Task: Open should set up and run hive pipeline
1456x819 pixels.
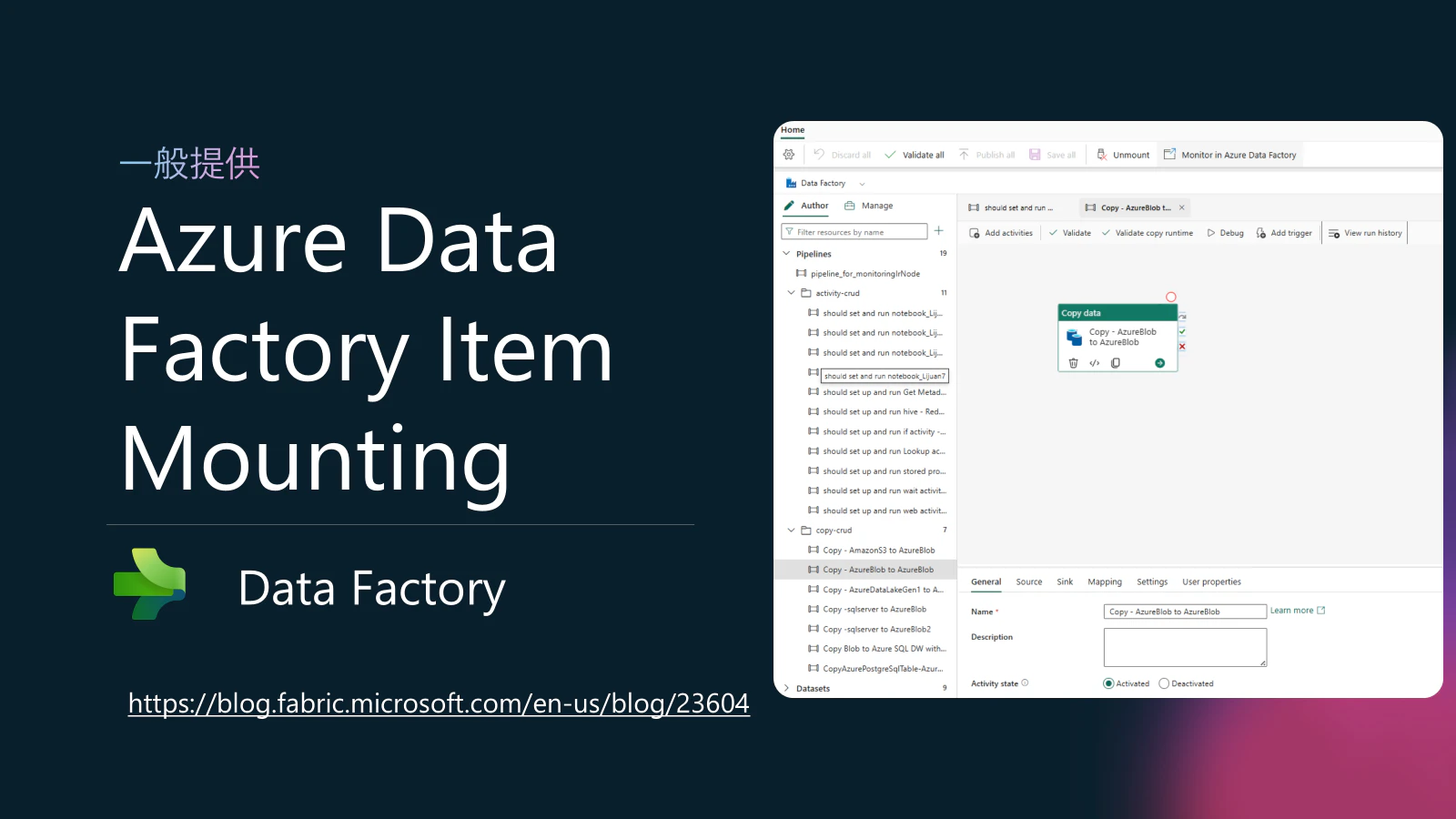Action: (x=877, y=412)
